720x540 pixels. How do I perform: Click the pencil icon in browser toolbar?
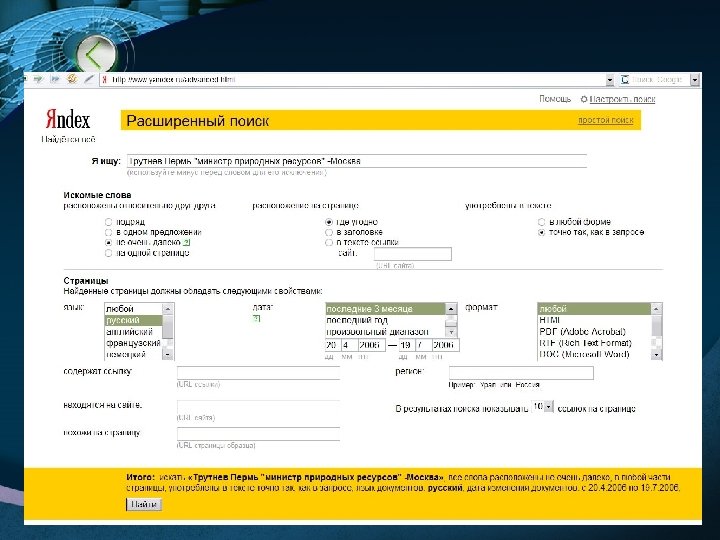point(89,79)
